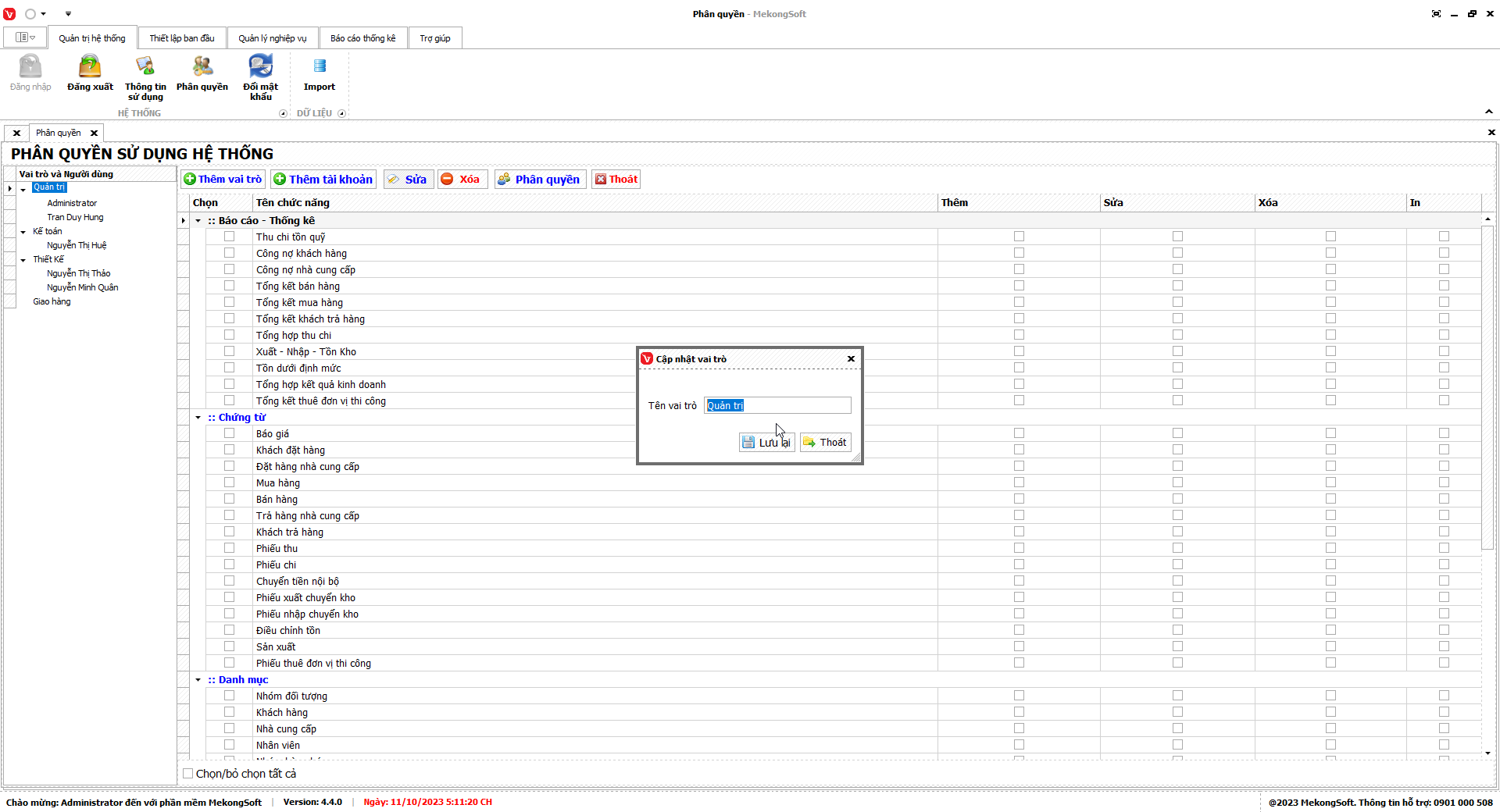
Task: Click the Tên vai trò input field
Action: coord(777,405)
